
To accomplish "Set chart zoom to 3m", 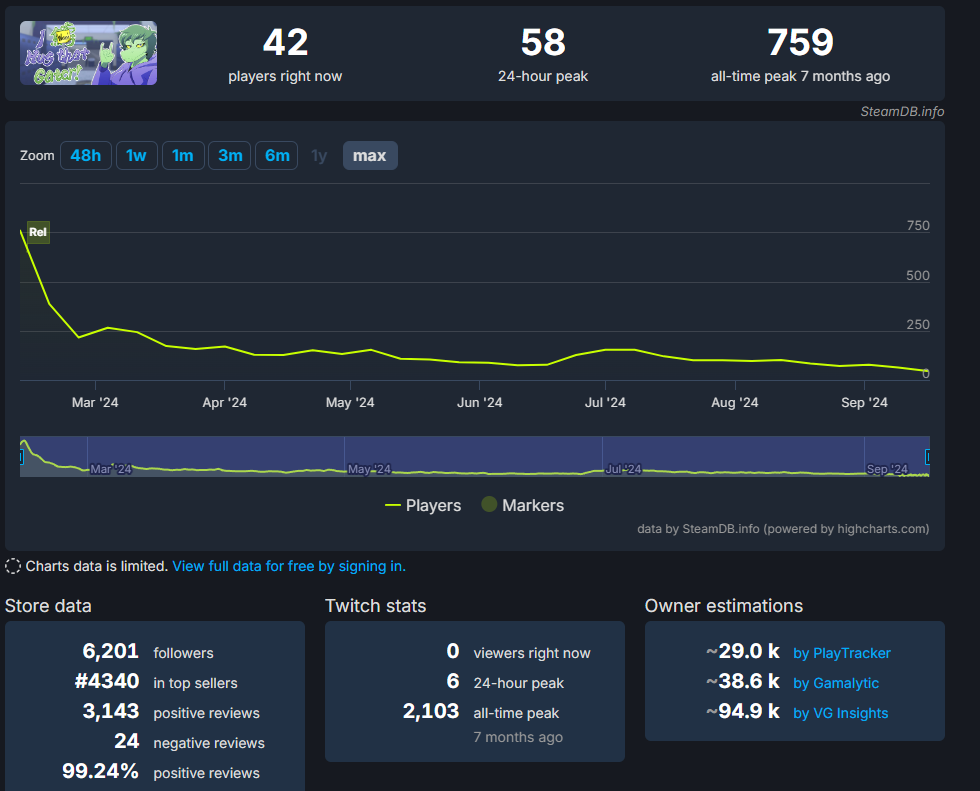I will pos(230,156).
